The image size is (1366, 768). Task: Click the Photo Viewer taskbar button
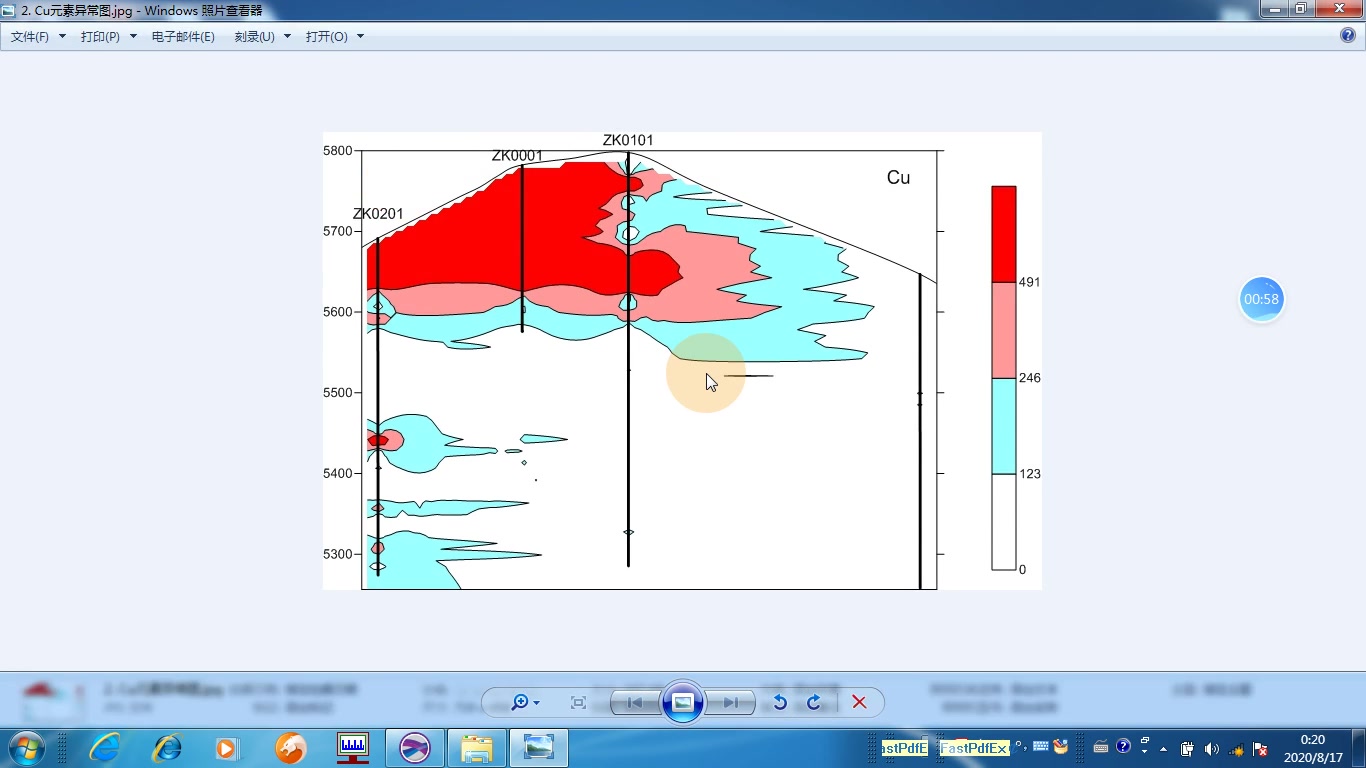539,748
